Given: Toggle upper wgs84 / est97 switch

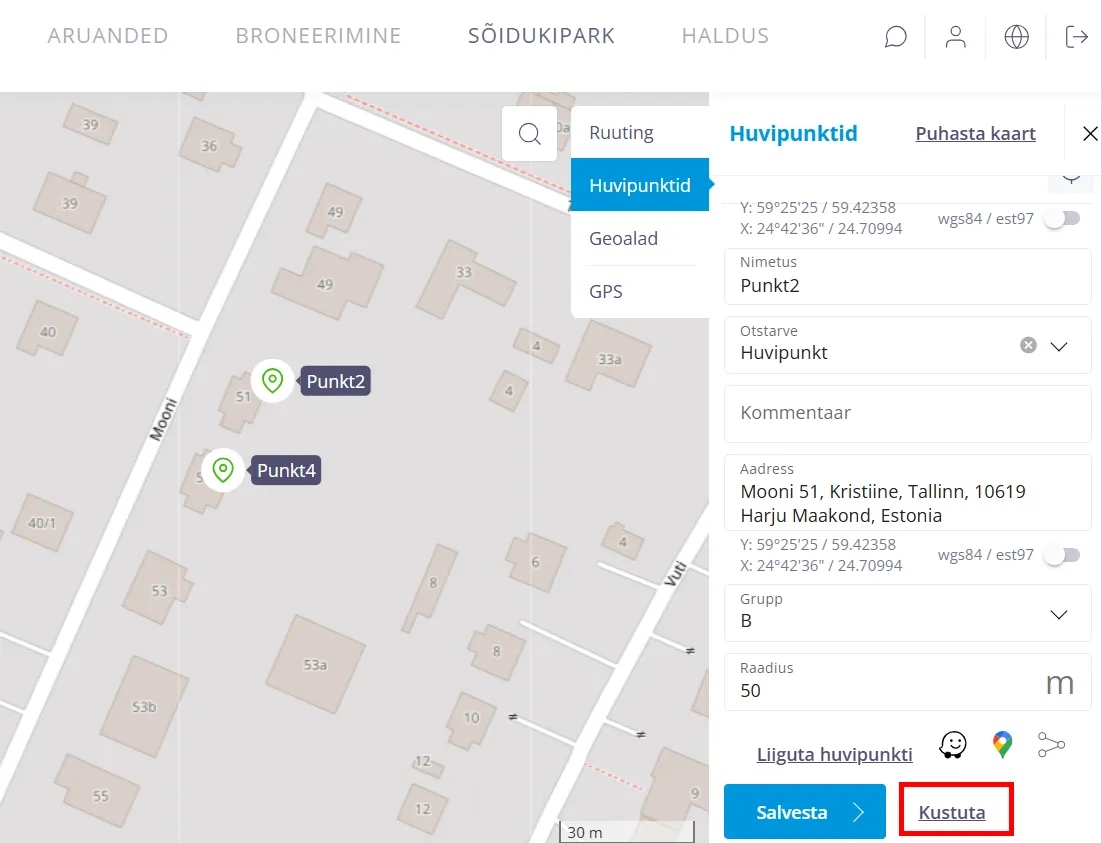Looking at the screenshot, I should [1061, 218].
